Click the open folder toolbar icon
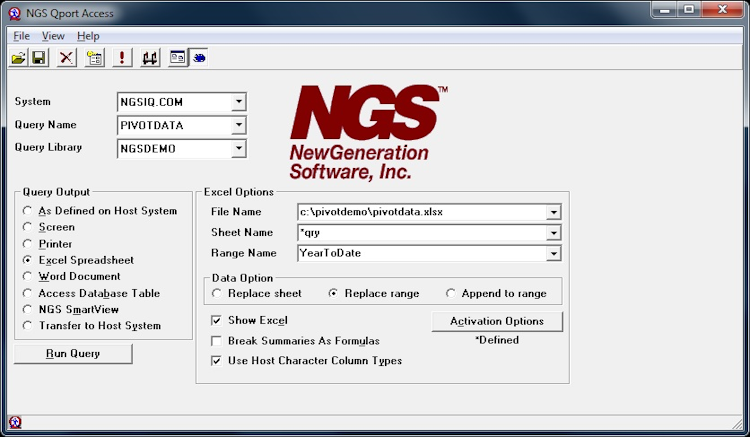 pos(19,58)
